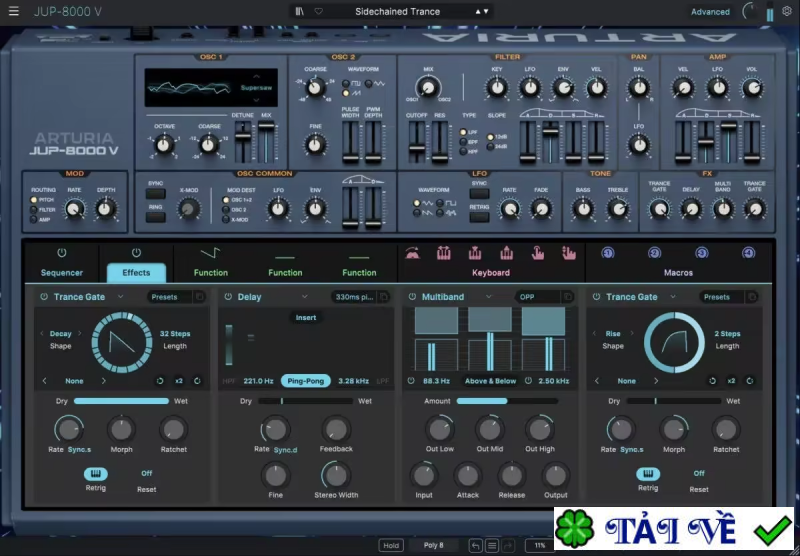Select the LPF filter type radio button
This screenshot has width=800, height=556.
click(464, 133)
